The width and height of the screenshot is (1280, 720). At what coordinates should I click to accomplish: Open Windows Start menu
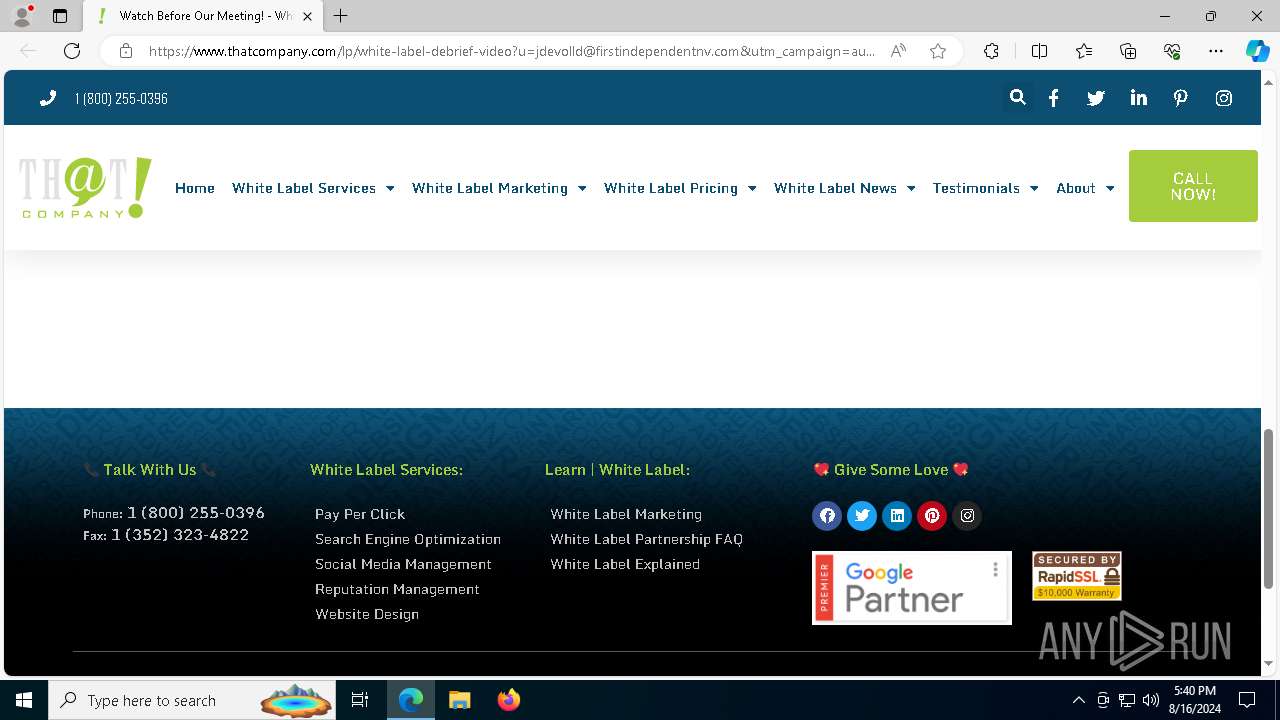pos(24,700)
